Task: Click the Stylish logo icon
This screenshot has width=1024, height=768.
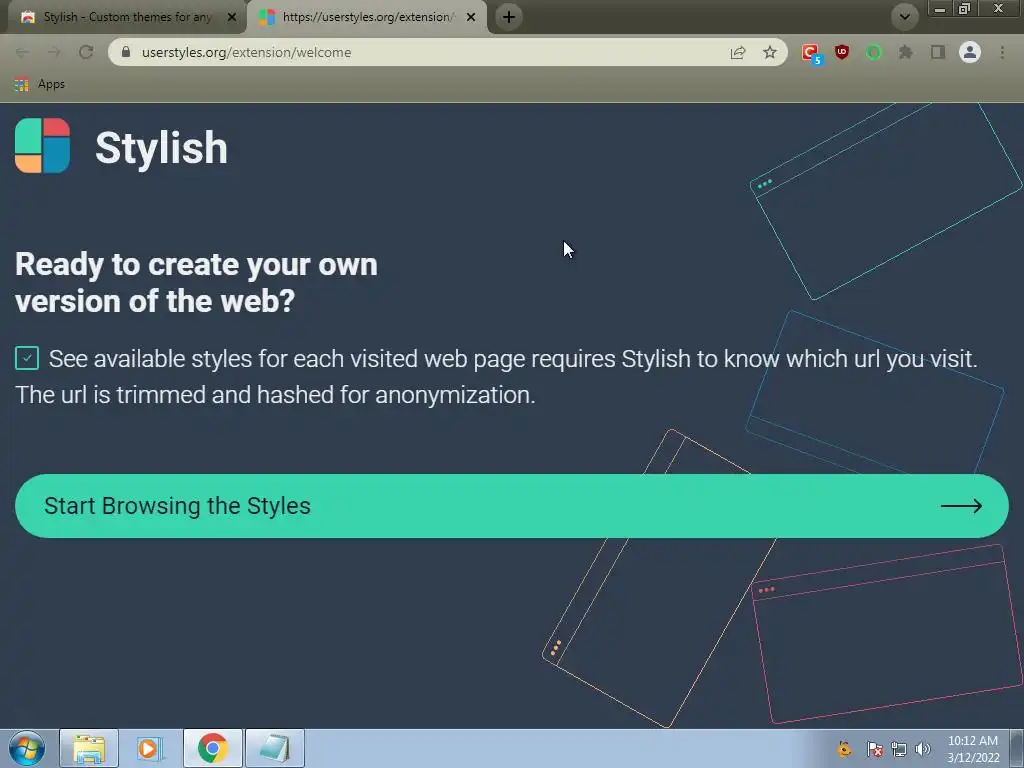Action: click(x=42, y=146)
